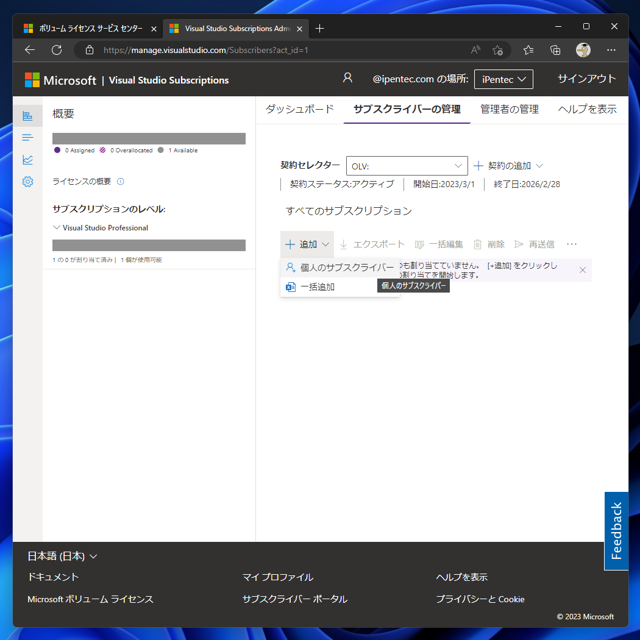Open browser collections icon
Screen dimensions: 640x640
[555, 50]
